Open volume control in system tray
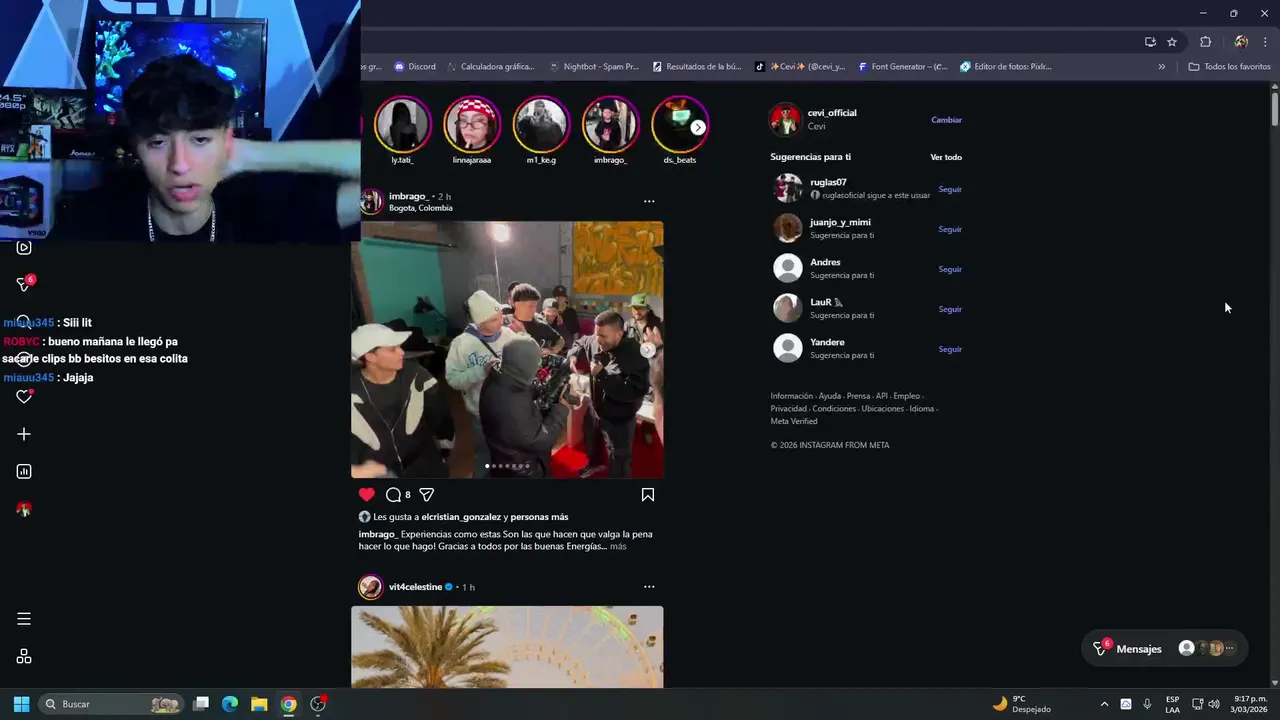 point(1214,704)
